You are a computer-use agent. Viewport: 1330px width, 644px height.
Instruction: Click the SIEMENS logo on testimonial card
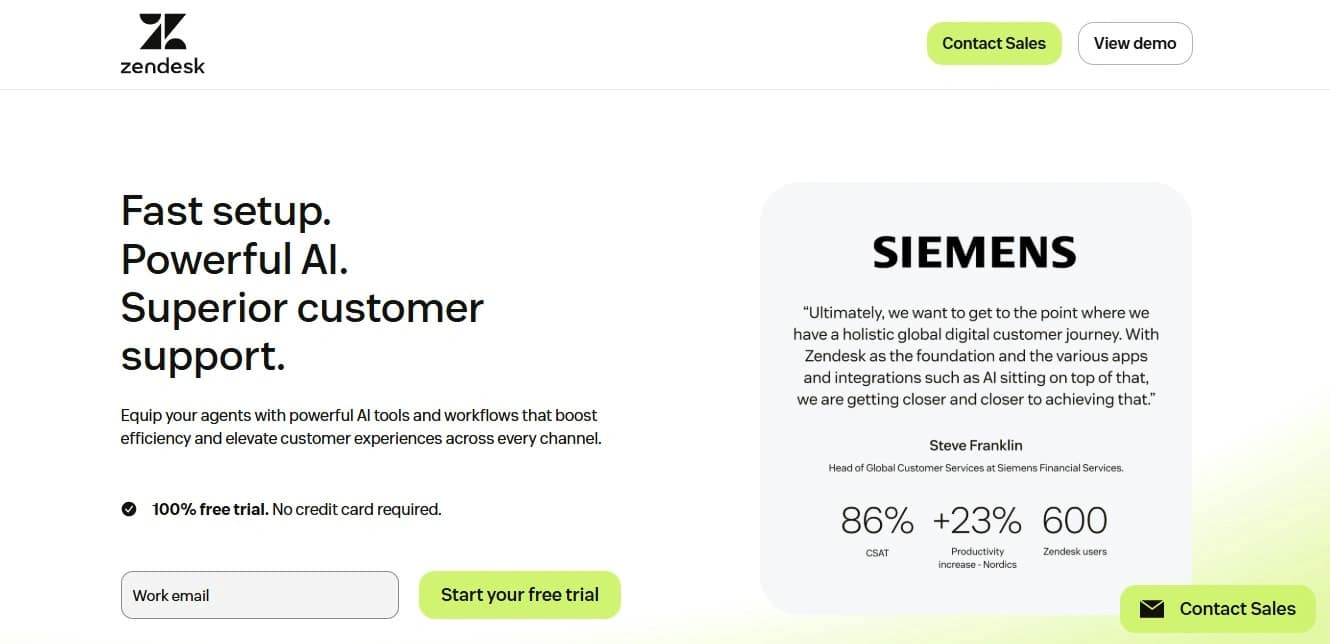(974, 251)
